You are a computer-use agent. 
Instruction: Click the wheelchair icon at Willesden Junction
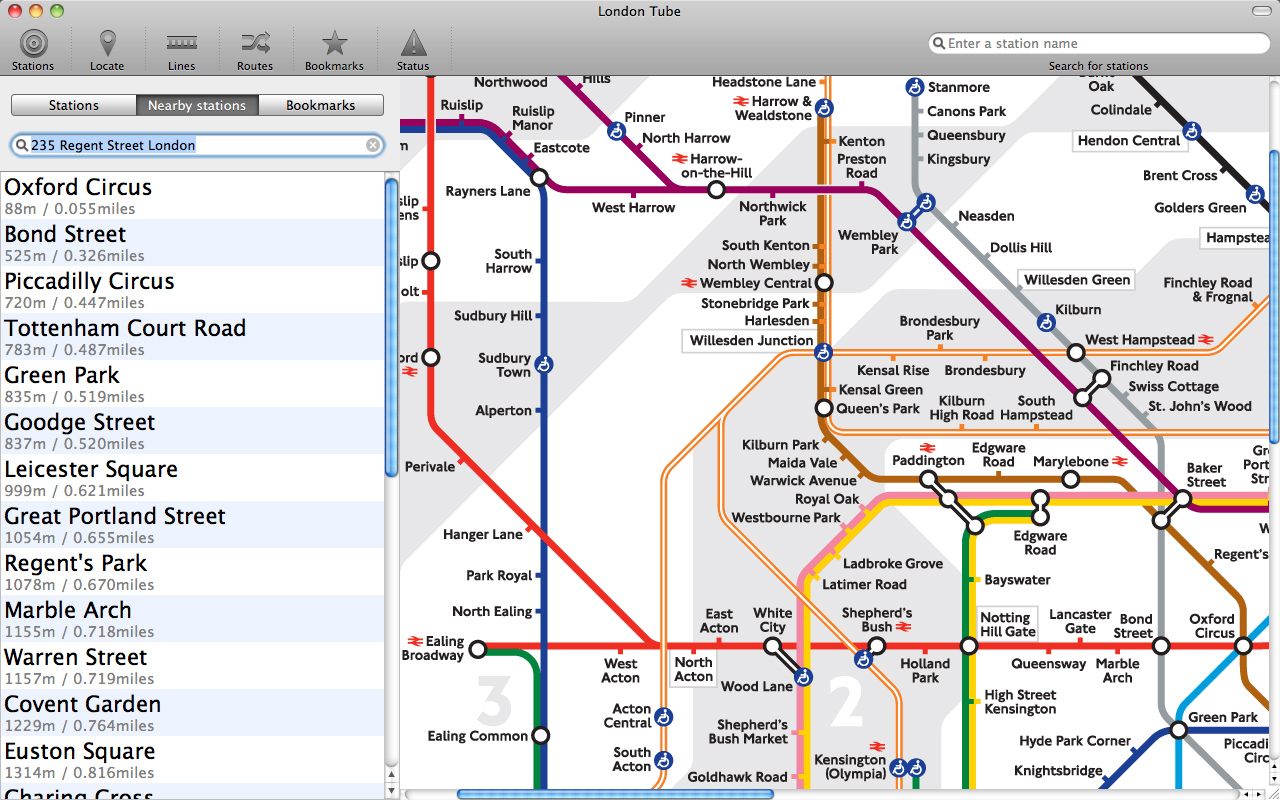pos(824,352)
